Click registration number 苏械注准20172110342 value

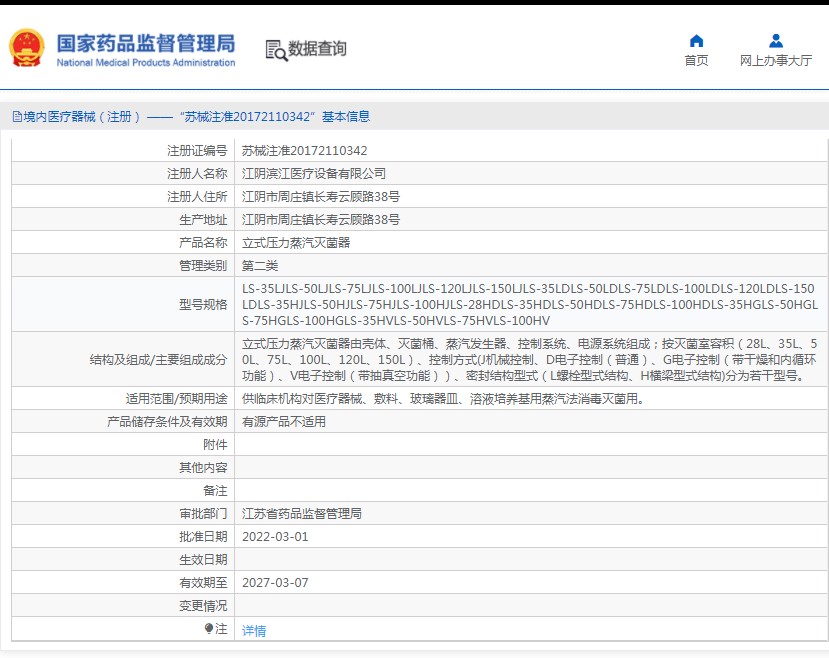point(305,151)
